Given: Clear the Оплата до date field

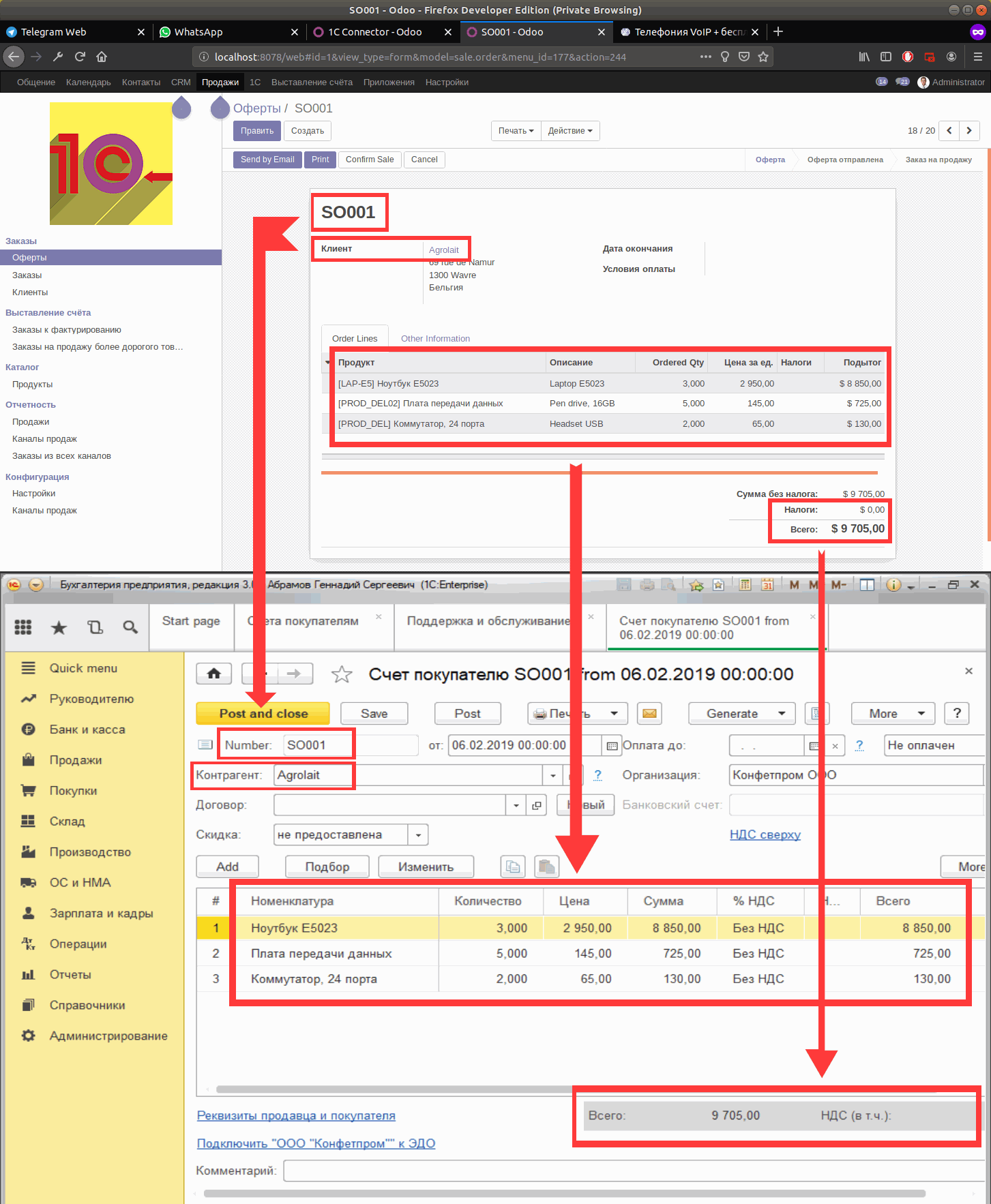Looking at the screenshot, I should click(835, 746).
